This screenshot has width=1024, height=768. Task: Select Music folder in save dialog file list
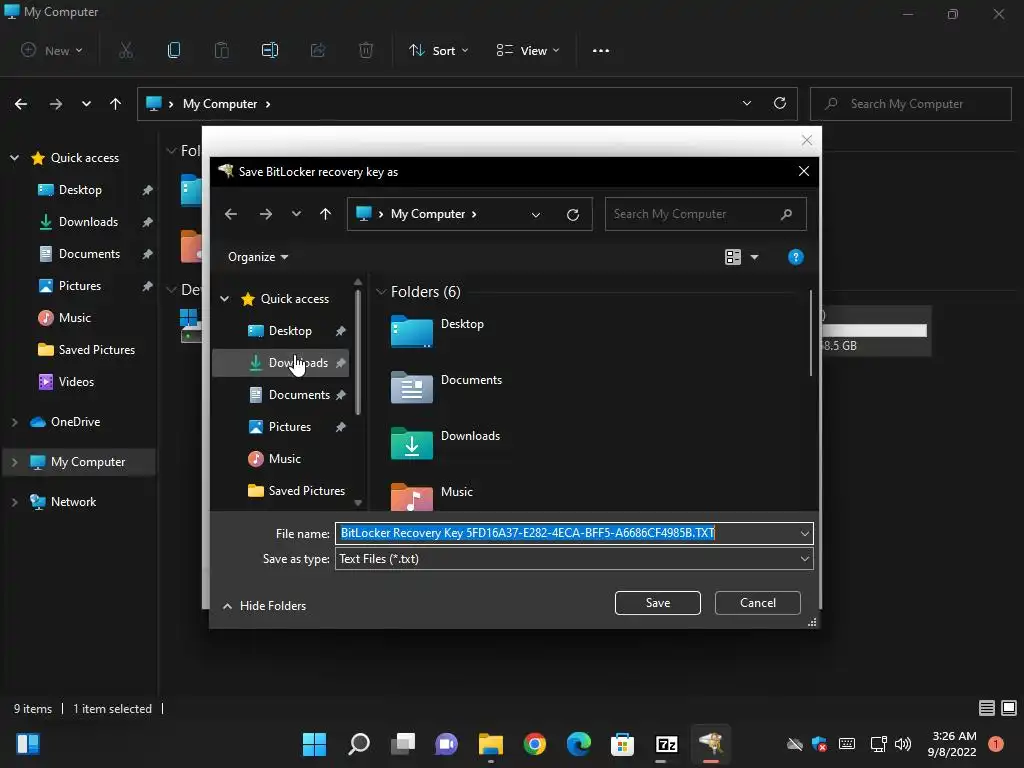coord(432,496)
